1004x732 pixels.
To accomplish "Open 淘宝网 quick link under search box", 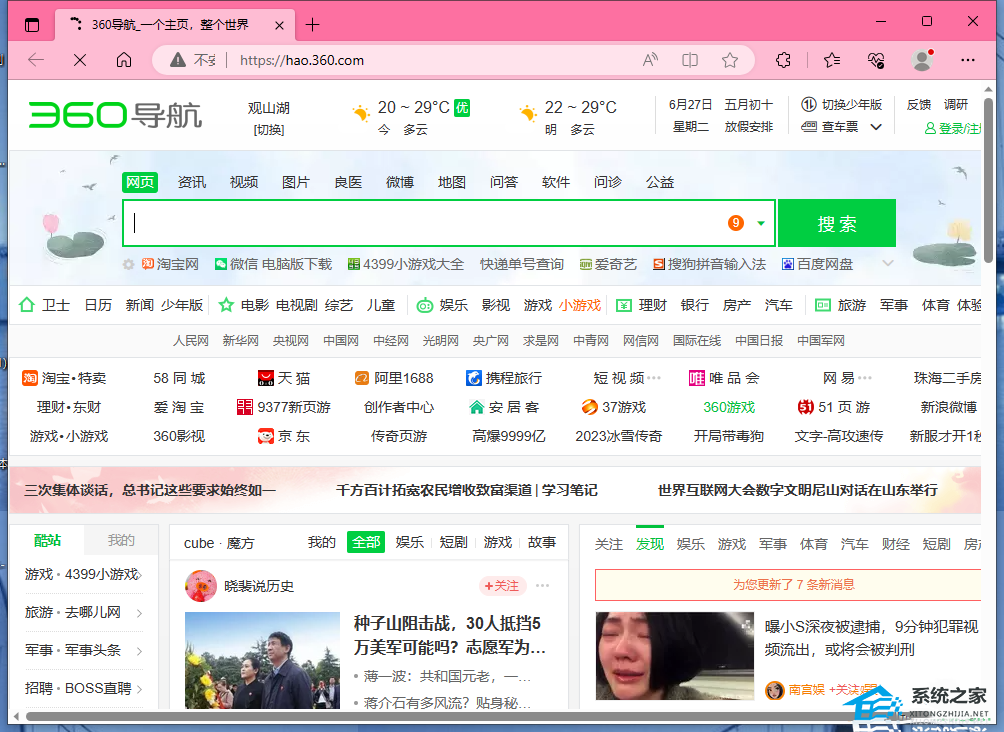I will pyautogui.click(x=170, y=264).
